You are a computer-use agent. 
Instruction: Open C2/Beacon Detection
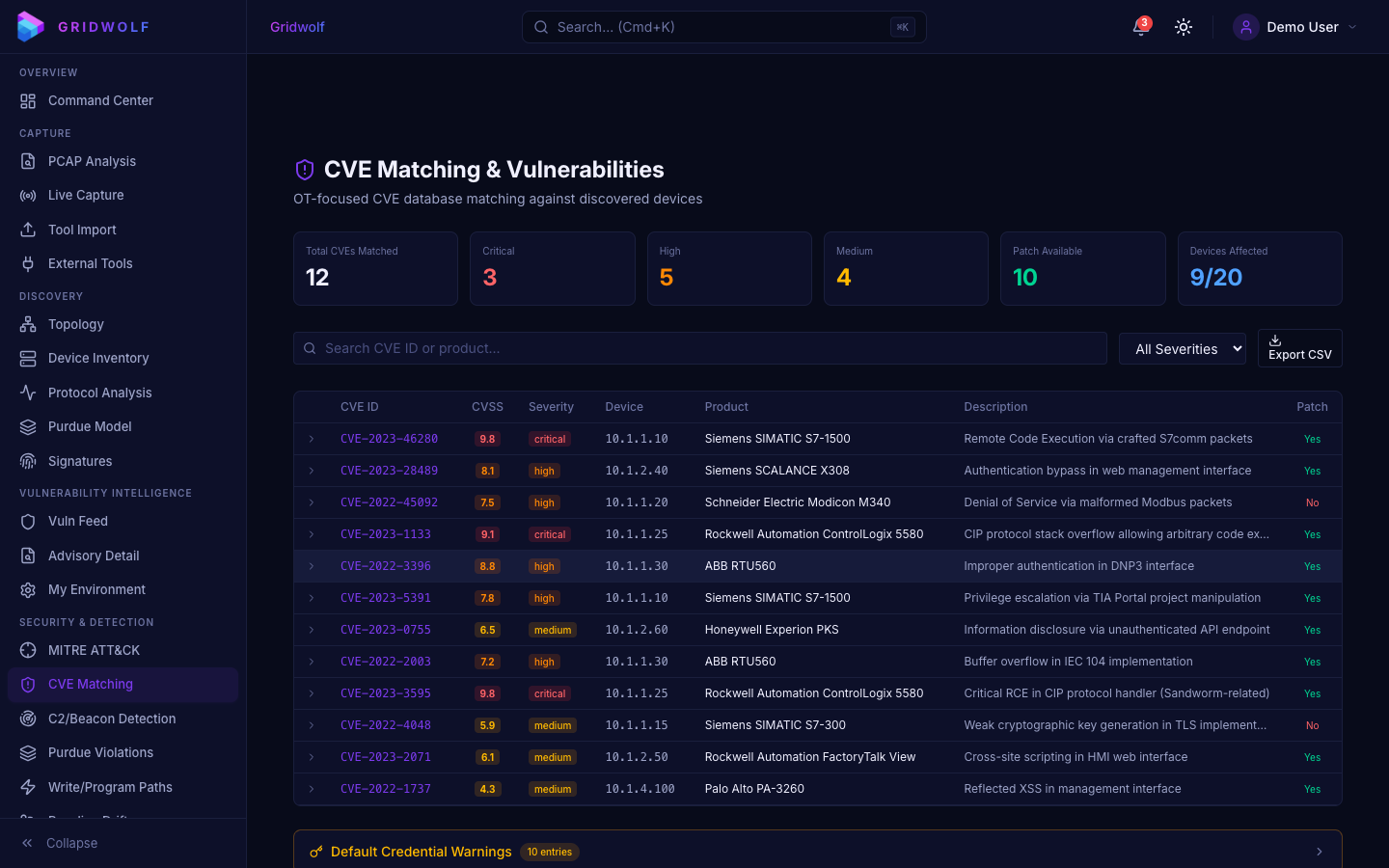[x=112, y=719]
